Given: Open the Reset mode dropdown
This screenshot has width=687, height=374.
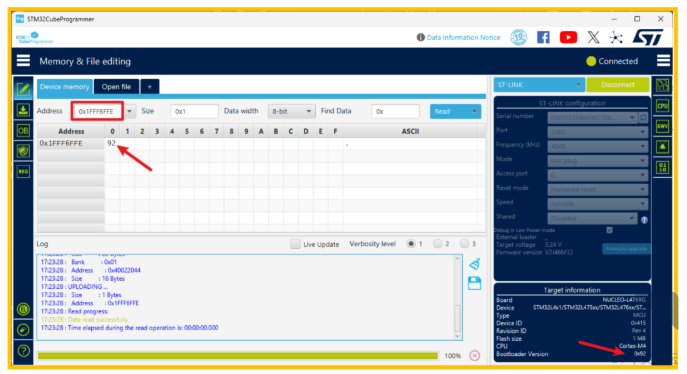Looking at the screenshot, I should [x=598, y=189].
